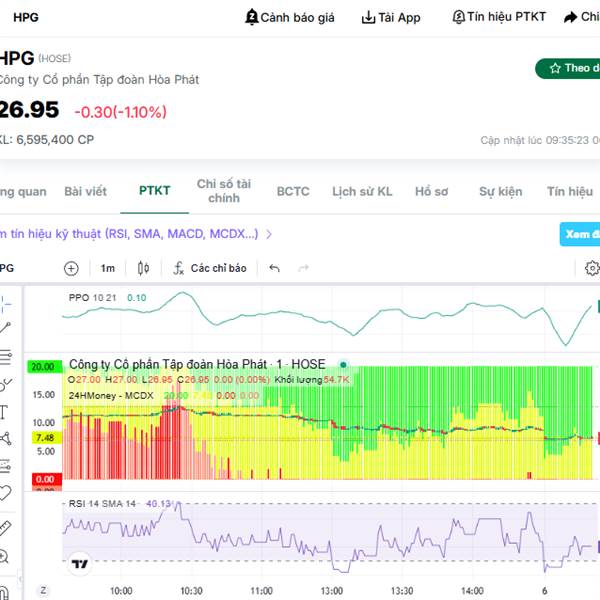Select the PTKT tab
Image resolution: width=600 pixels, height=600 pixels.
coord(154,191)
